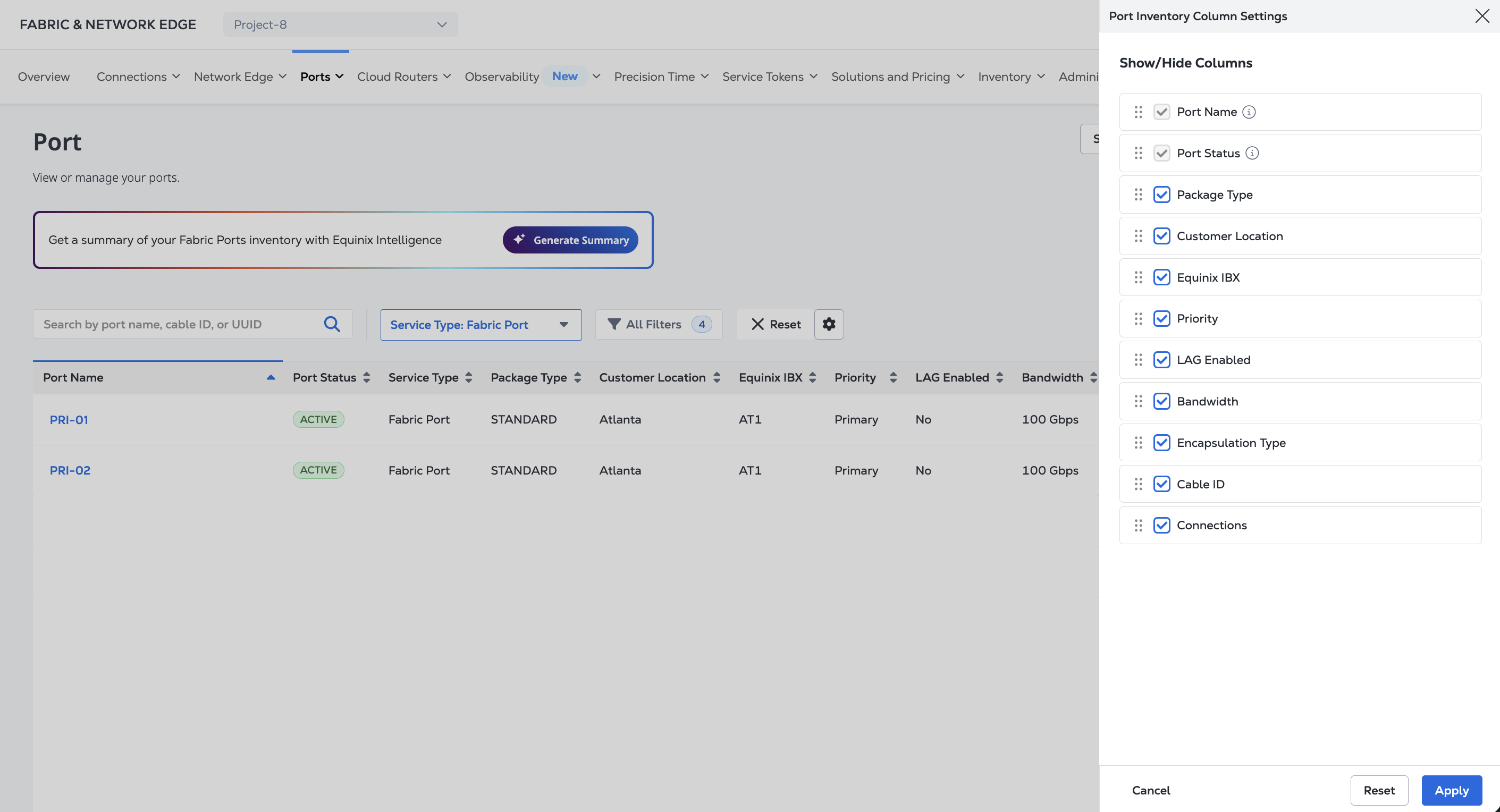Uncheck the Encapsulation Type column checkbox
This screenshot has height=812, width=1500.
pyautogui.click(x=1162, y=442)
